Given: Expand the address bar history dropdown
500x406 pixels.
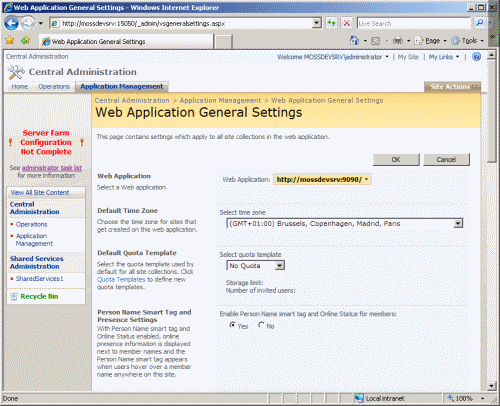Looking at the screenshot, I should (x=317, y=23).
